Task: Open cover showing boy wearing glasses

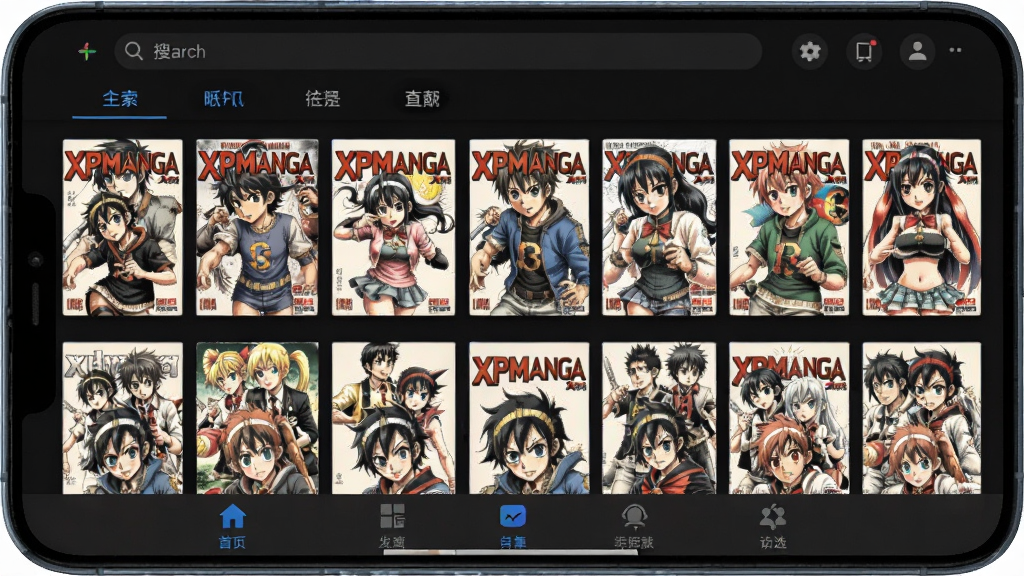Action: [659, 418]
